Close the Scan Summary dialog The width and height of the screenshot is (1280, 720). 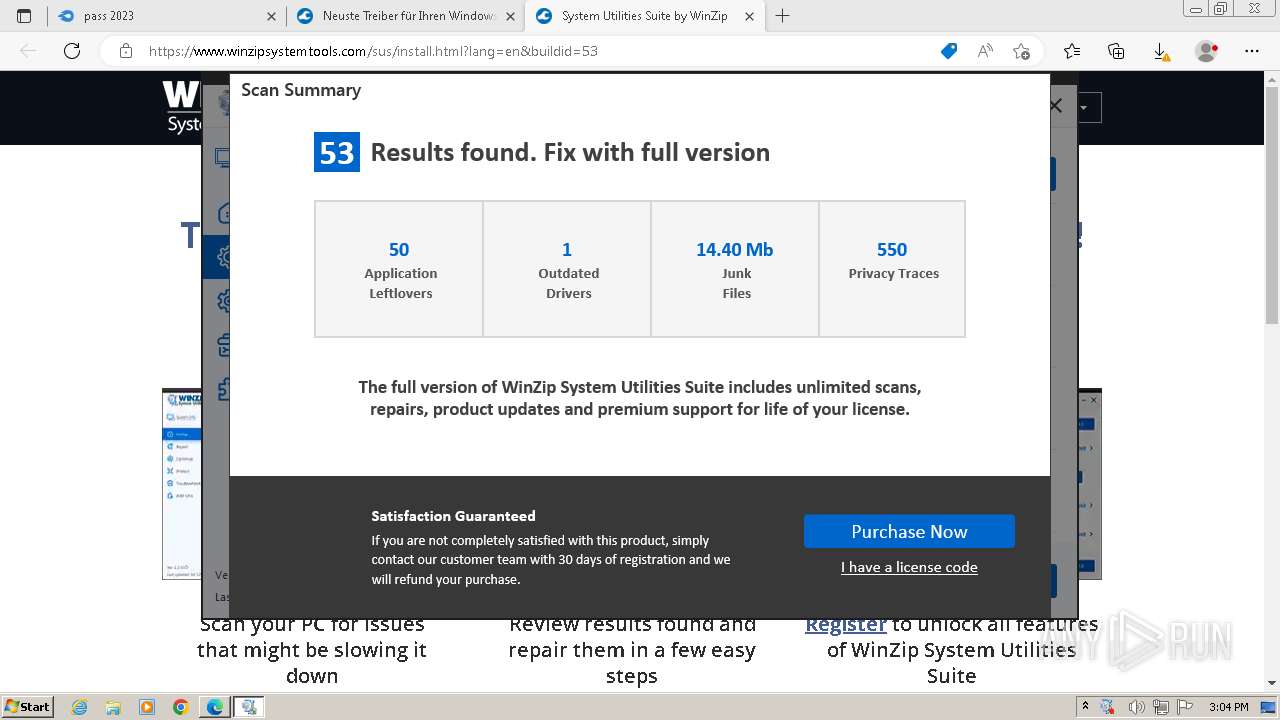tap(1055, 106)
